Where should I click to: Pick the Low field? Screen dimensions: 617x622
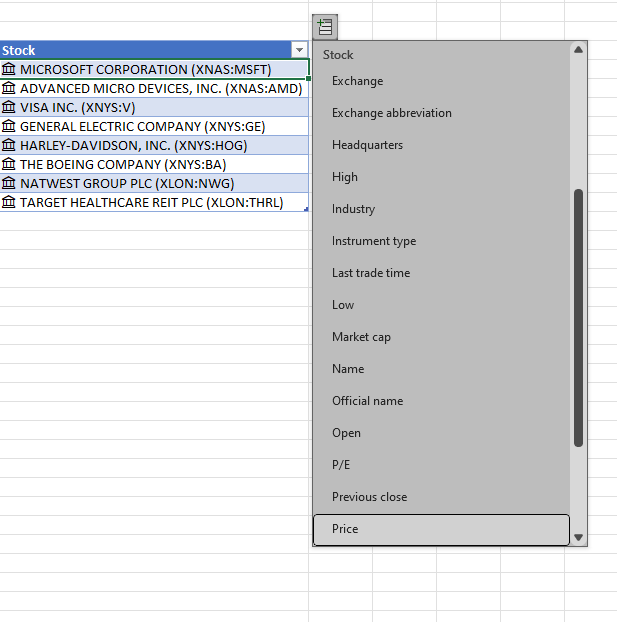pyautogui.click(x=441, y=305)
